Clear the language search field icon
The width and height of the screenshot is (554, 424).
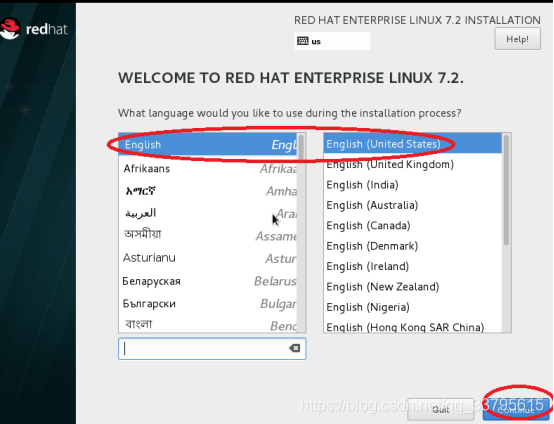pos(294,348)
